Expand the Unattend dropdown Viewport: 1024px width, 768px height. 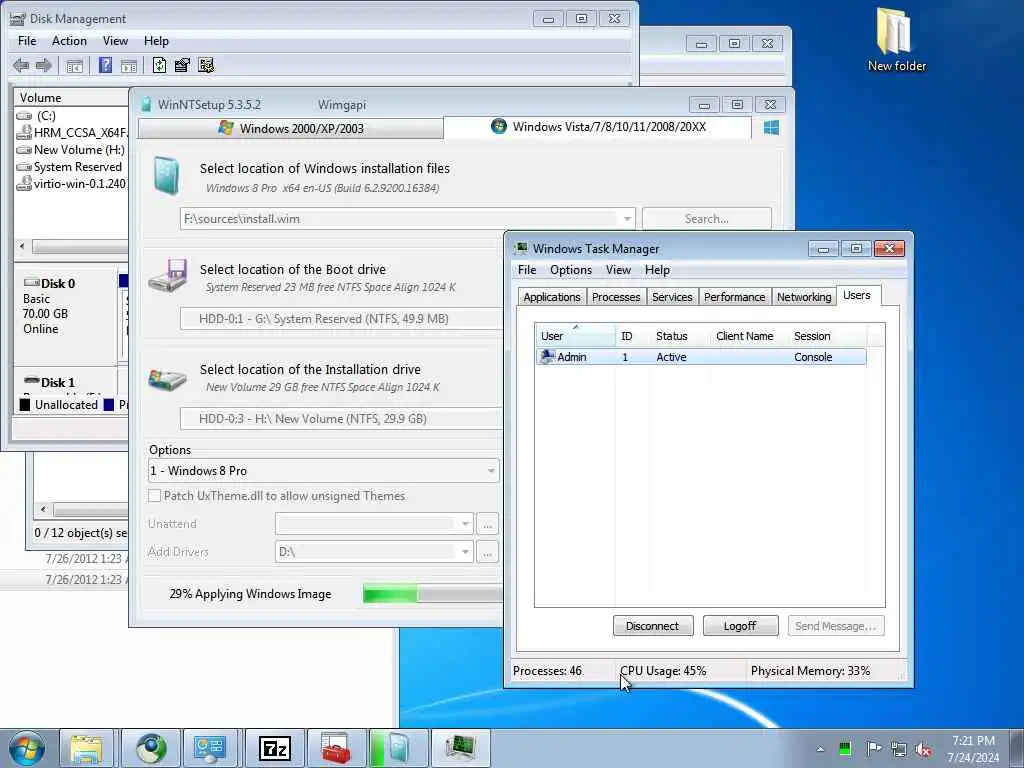465,524
